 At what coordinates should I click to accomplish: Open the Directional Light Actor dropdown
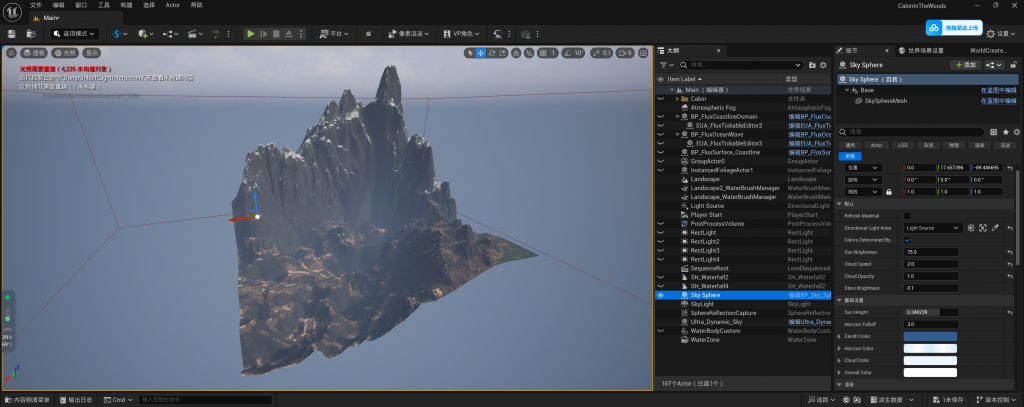pyautogui.click(x=932, y=228)
